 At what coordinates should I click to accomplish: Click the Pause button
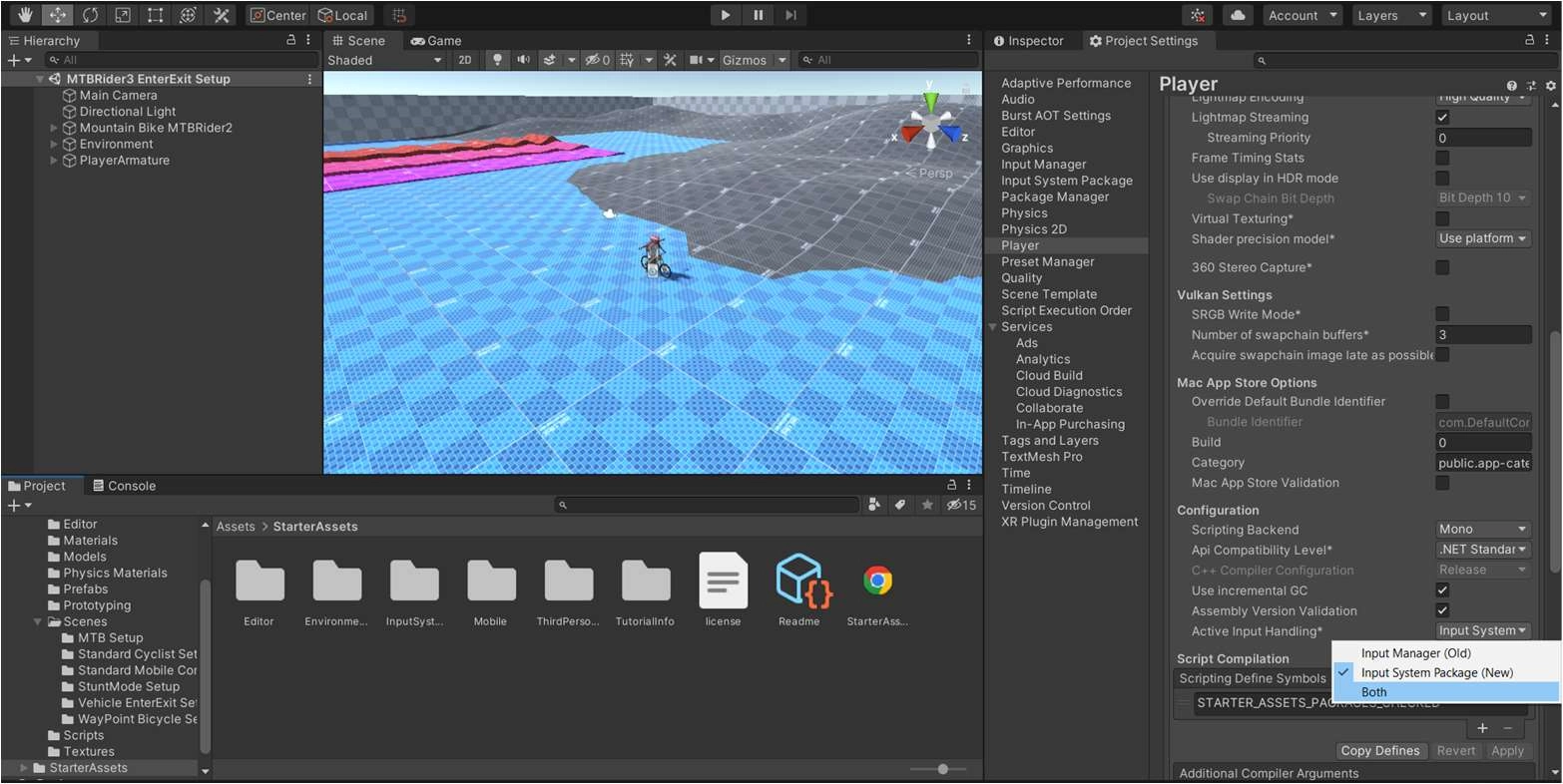tap(759, 15)
